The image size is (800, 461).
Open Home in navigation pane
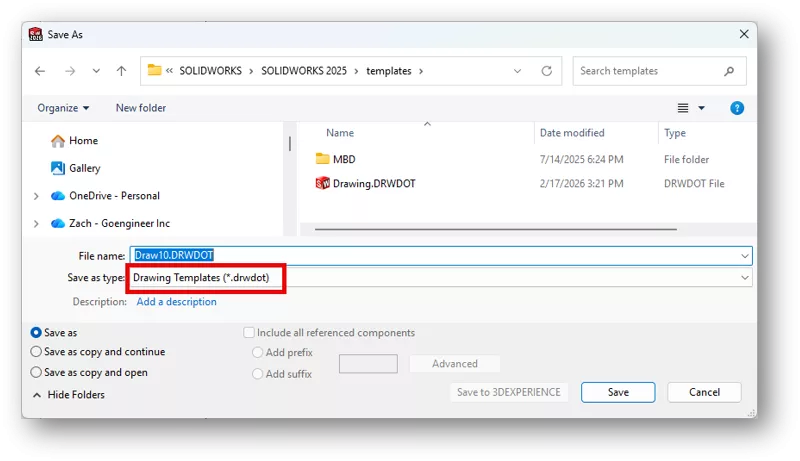(x=74, y=141)
